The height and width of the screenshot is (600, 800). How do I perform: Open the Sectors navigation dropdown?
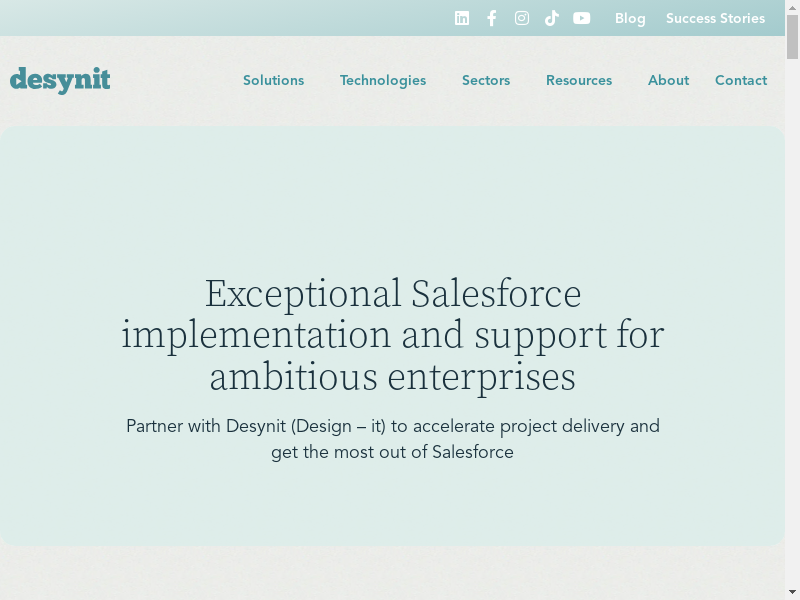pos(486,80)
